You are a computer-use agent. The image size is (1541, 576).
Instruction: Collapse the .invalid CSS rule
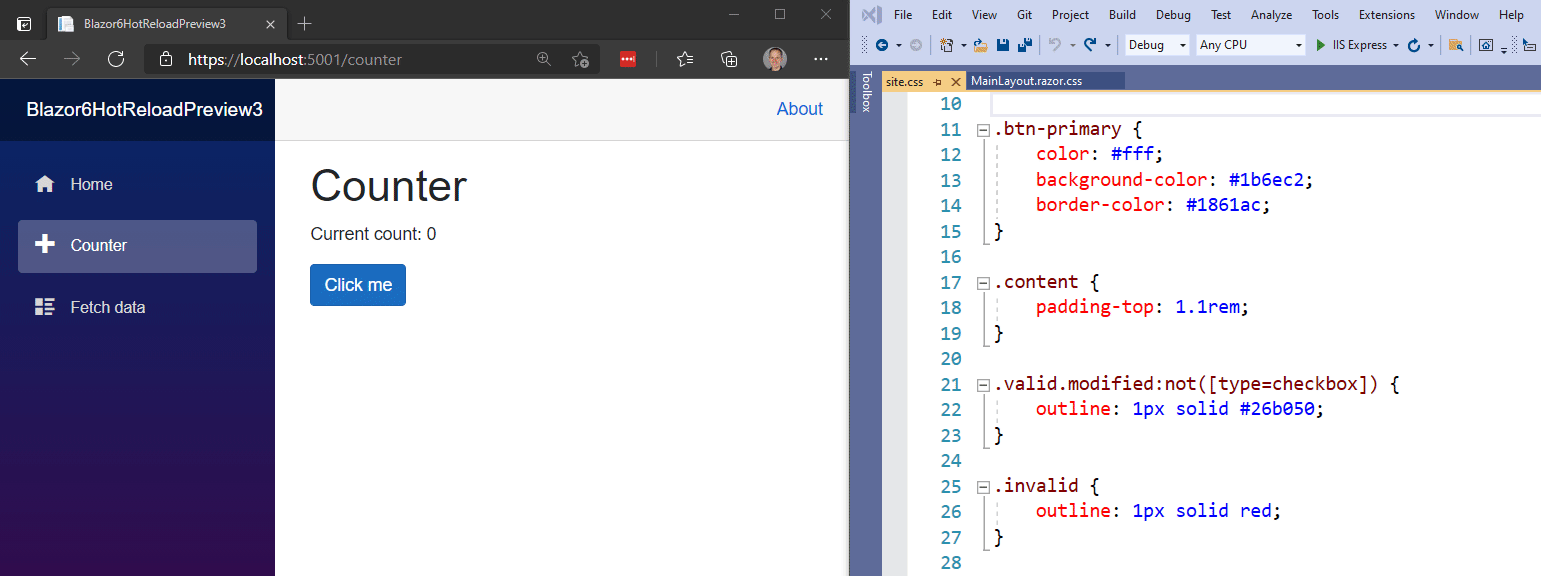(x=983, y=487)
